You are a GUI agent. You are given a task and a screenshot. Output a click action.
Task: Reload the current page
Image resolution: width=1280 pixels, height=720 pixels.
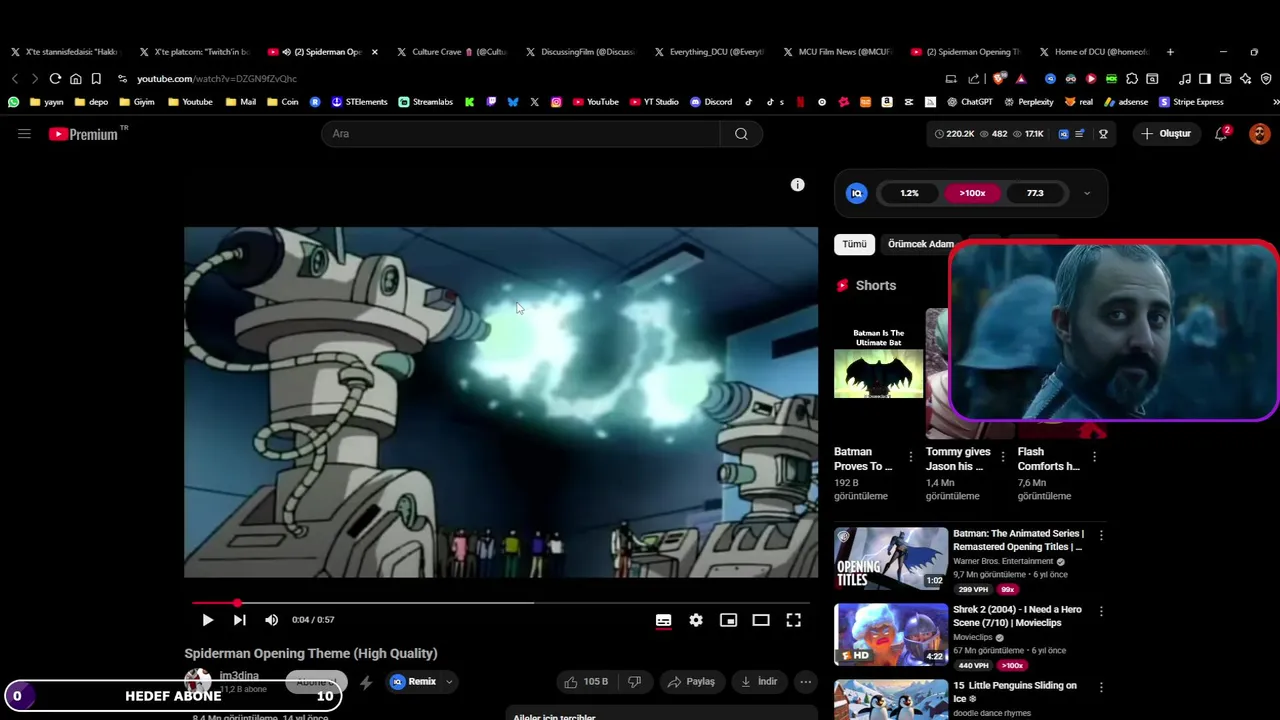click(x=55, y=79)
